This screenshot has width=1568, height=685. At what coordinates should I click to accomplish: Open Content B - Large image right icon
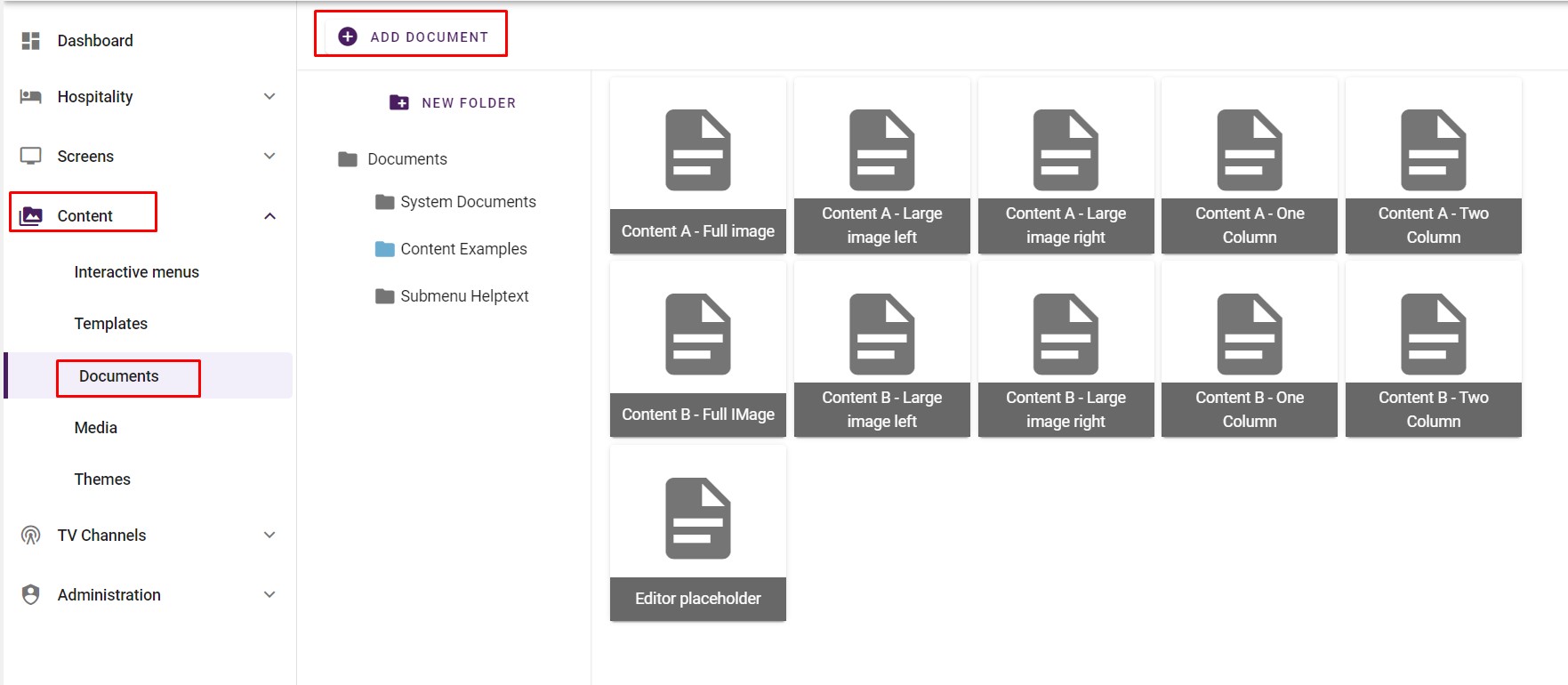click(x=1065, y=334)
